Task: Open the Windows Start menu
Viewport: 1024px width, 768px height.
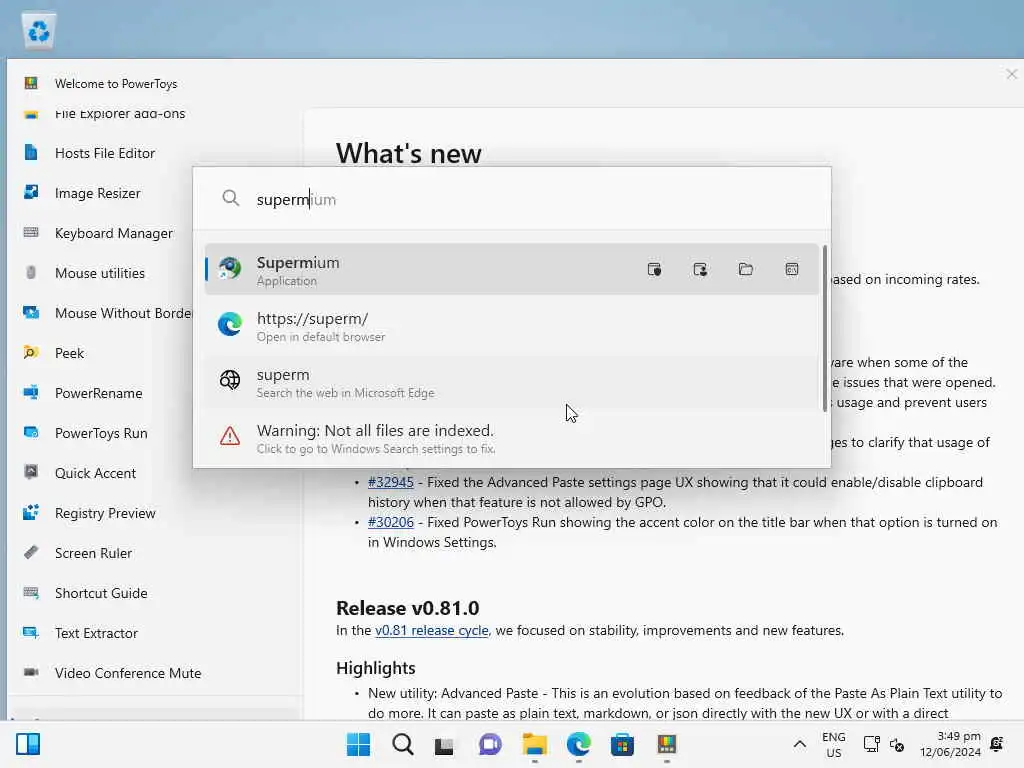Action: [358, 744]
